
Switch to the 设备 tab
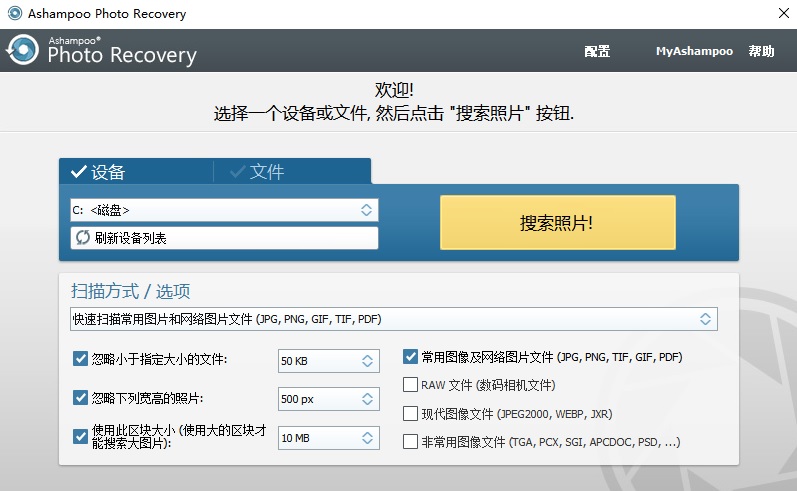(x=136, y=171)
